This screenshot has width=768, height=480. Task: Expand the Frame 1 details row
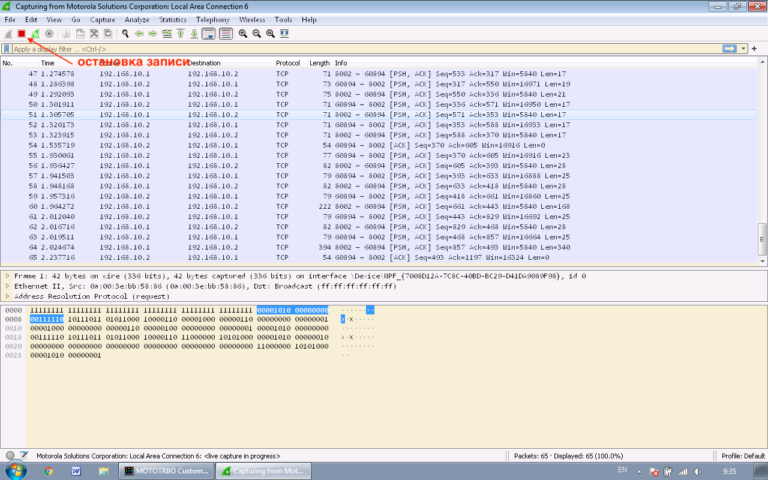point(8,275)
